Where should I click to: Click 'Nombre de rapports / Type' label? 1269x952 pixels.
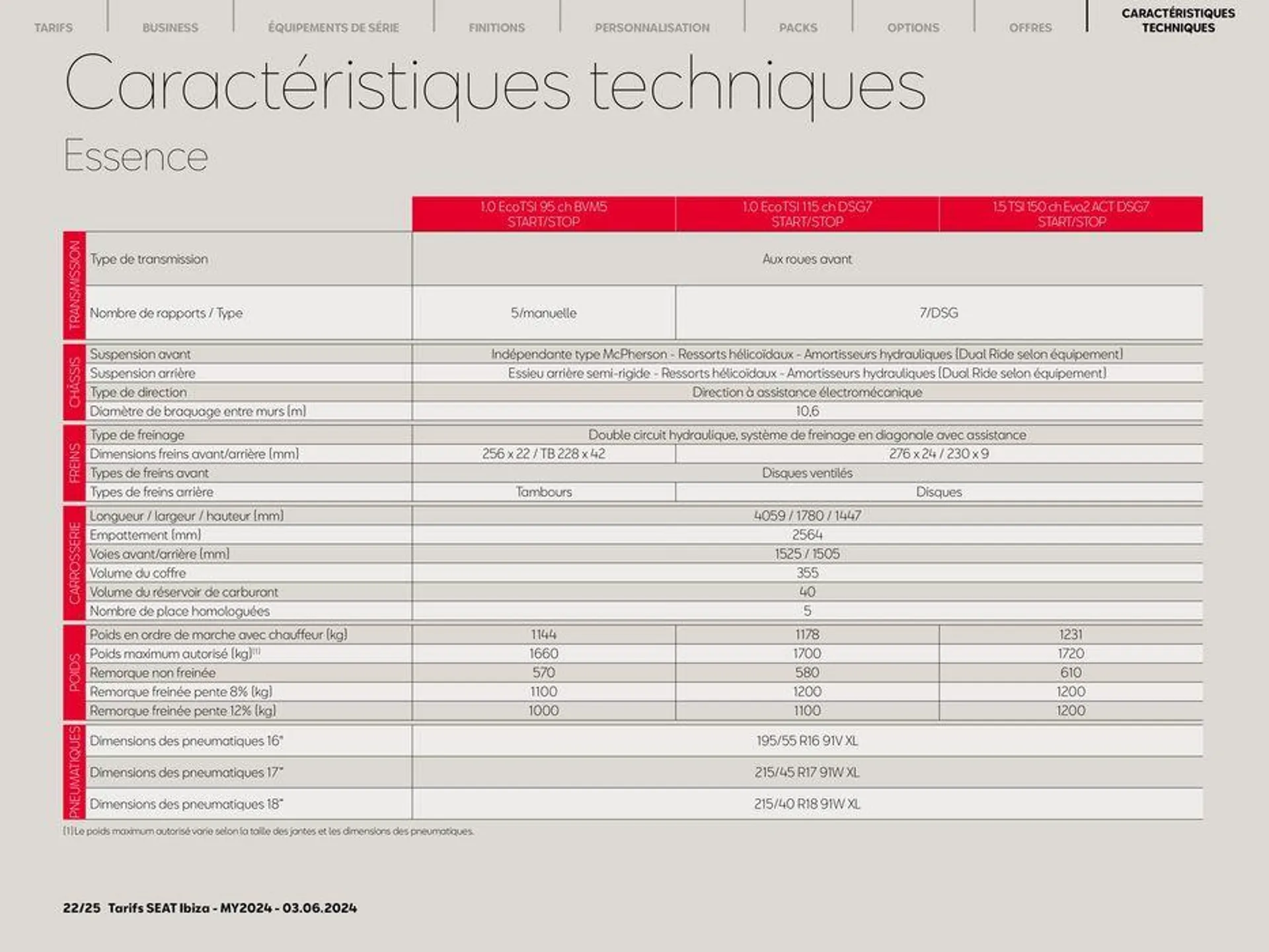[166, 313]
